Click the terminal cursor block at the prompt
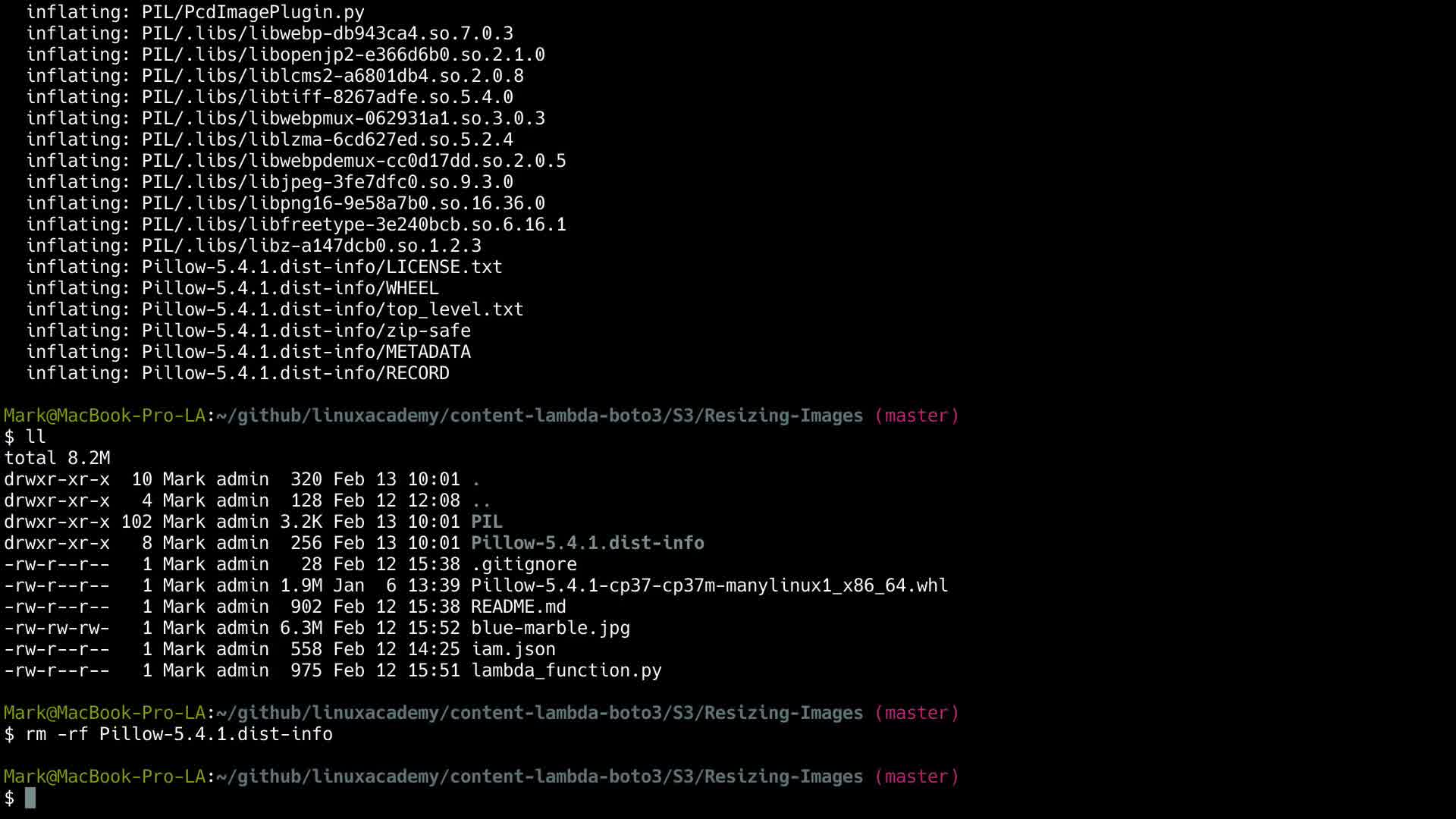 pyautogui.click(x=30, y=798)
